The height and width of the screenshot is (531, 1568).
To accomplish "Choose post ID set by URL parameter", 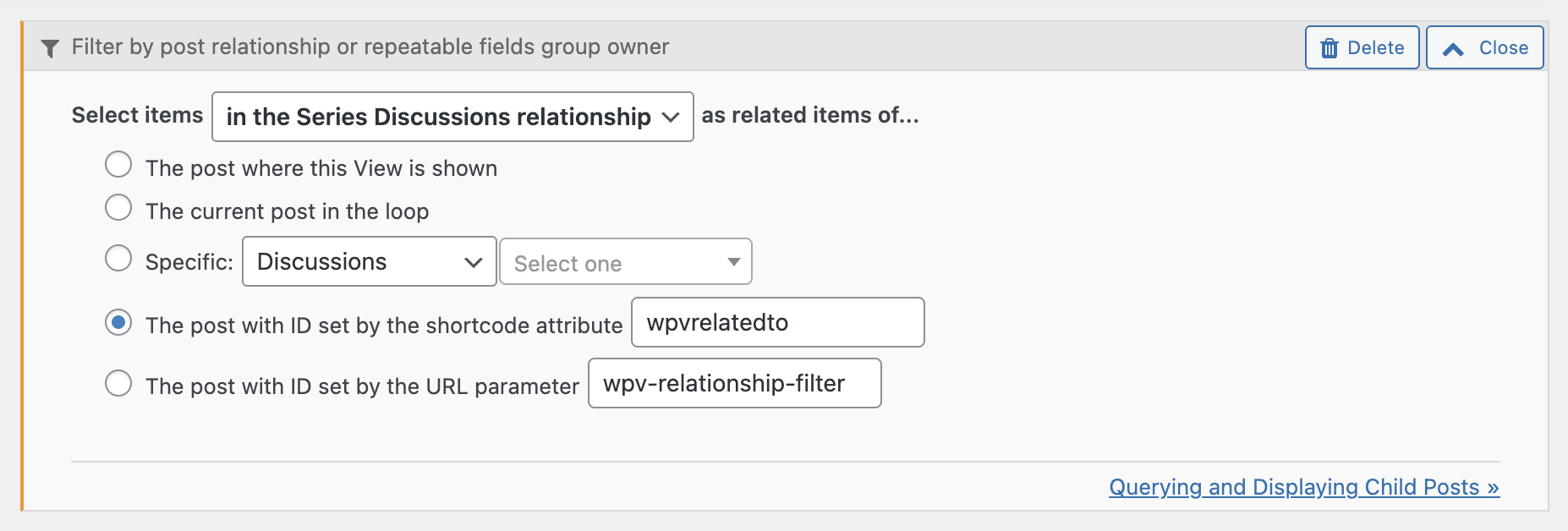I will coord(118,383).
